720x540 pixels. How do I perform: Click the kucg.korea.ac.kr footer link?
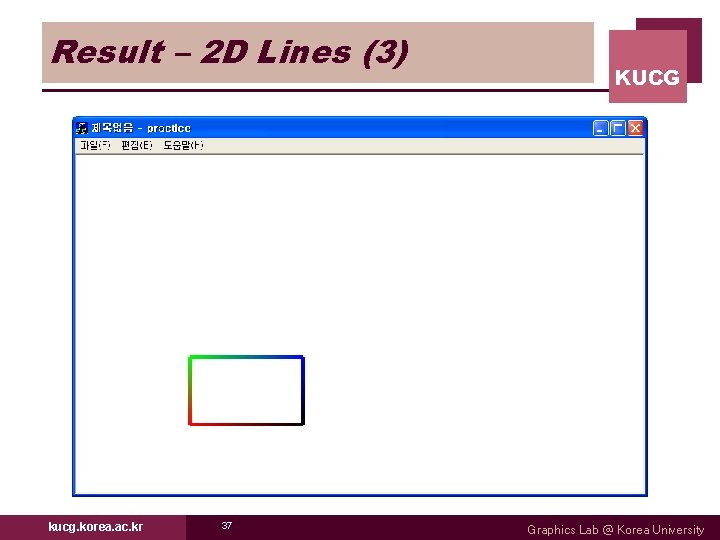tap(96, 527)
